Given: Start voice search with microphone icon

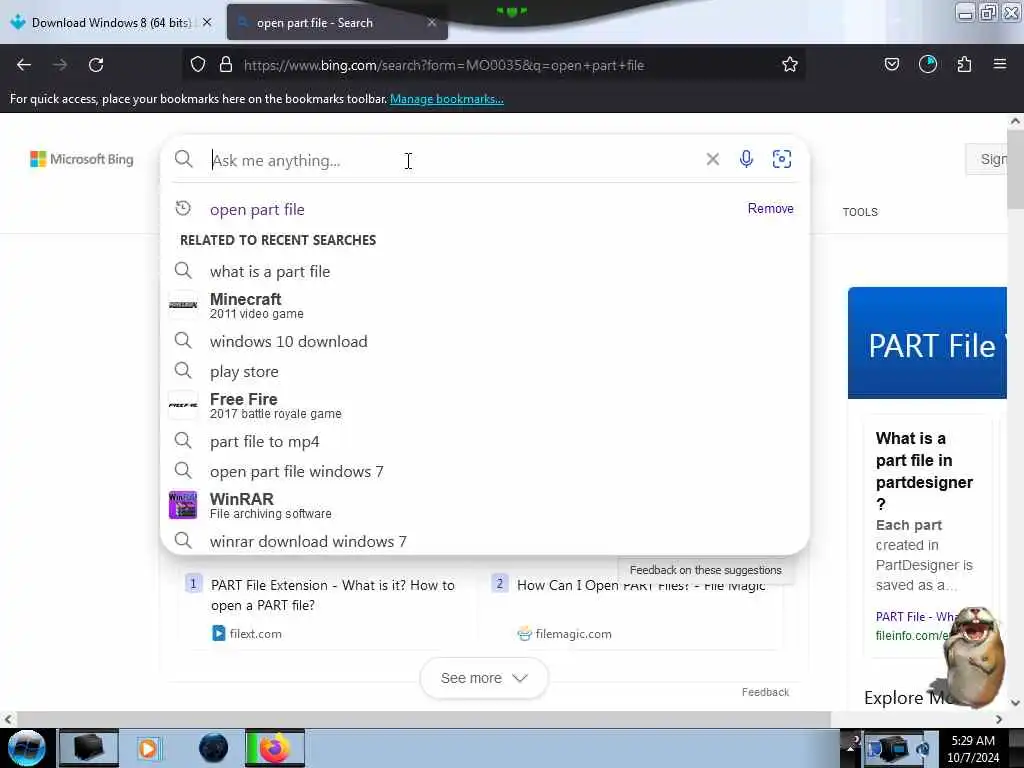Looking at the screenshot, I should pyautogui.click(x=746, y=159).
